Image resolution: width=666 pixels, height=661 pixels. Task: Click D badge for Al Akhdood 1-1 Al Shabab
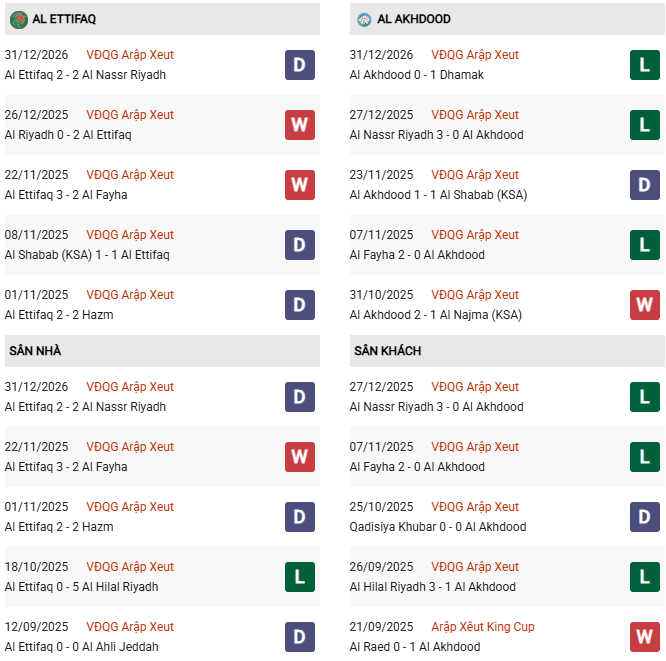click(645, 185)
